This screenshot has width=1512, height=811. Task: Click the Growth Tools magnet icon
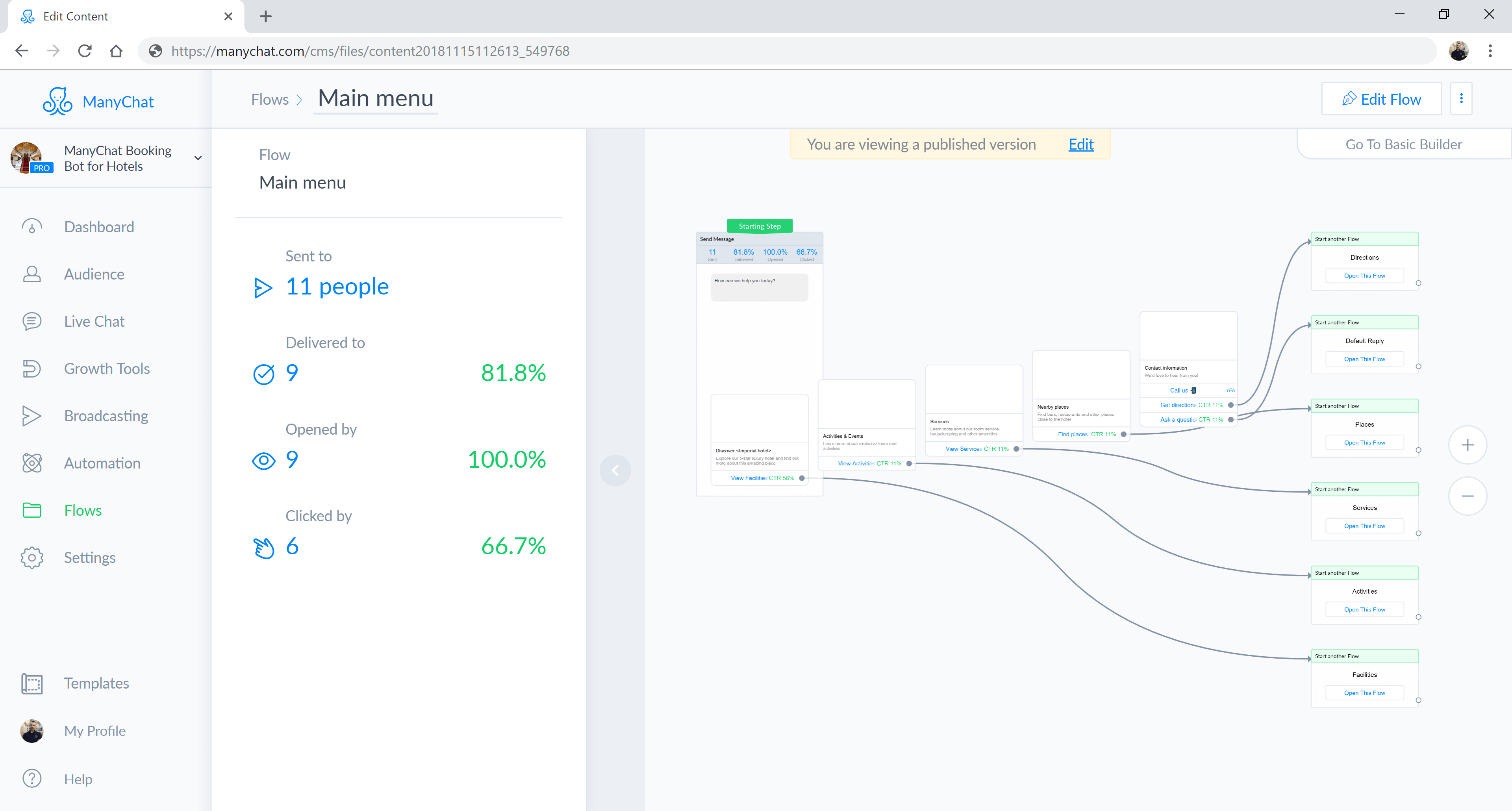(31, 368)
